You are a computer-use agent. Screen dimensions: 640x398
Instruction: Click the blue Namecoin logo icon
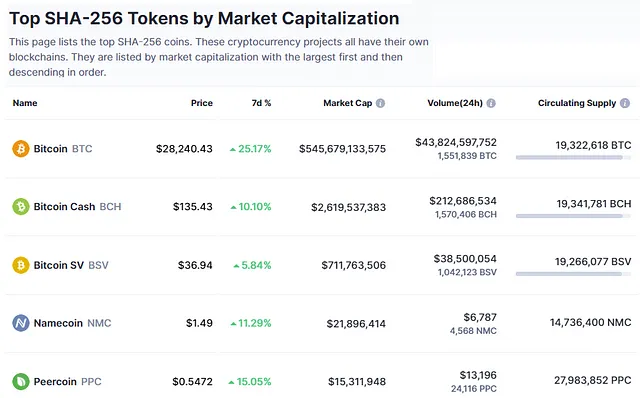21,323
